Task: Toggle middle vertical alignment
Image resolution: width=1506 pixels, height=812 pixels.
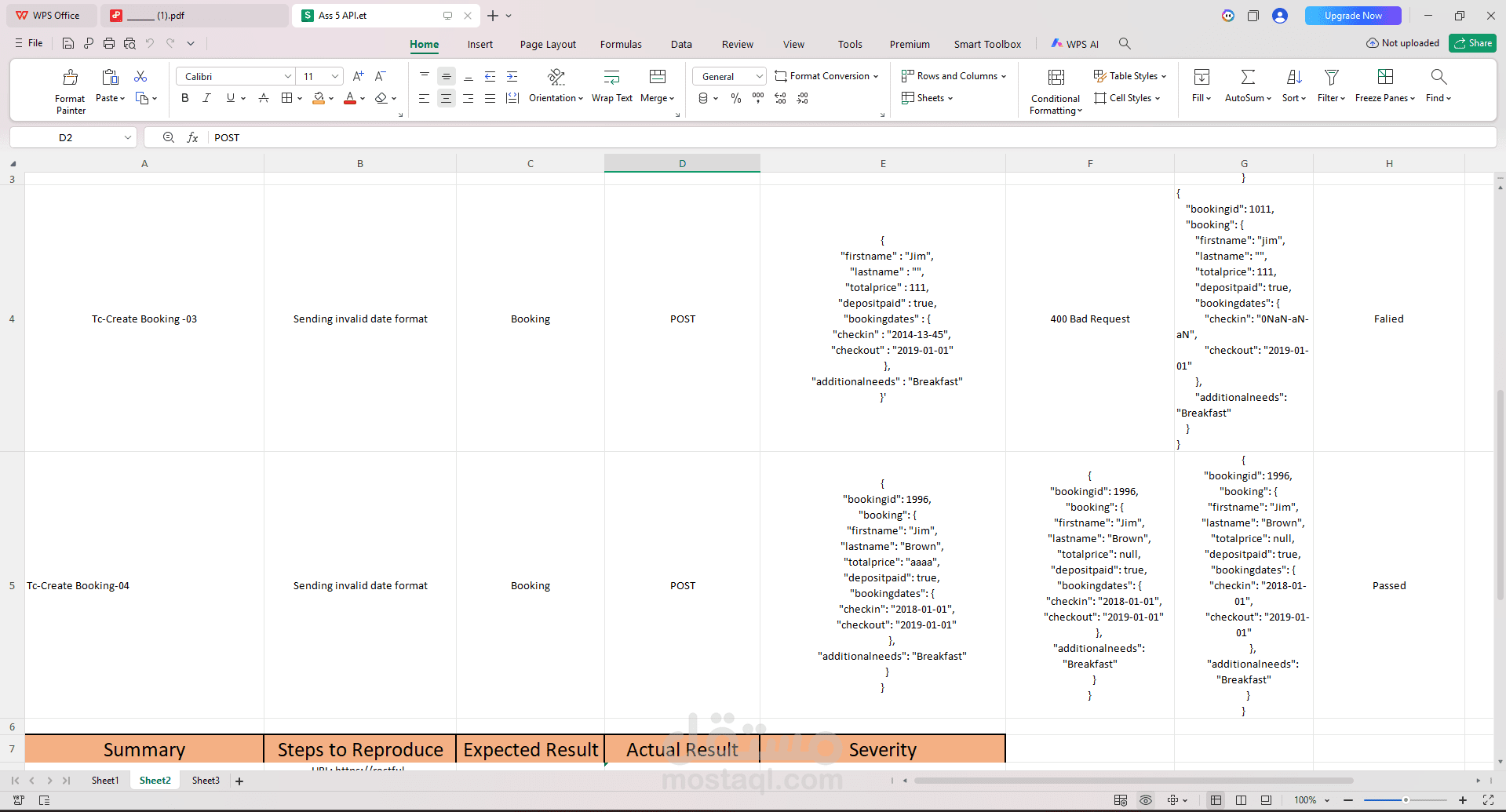Action: pos(446,76)
